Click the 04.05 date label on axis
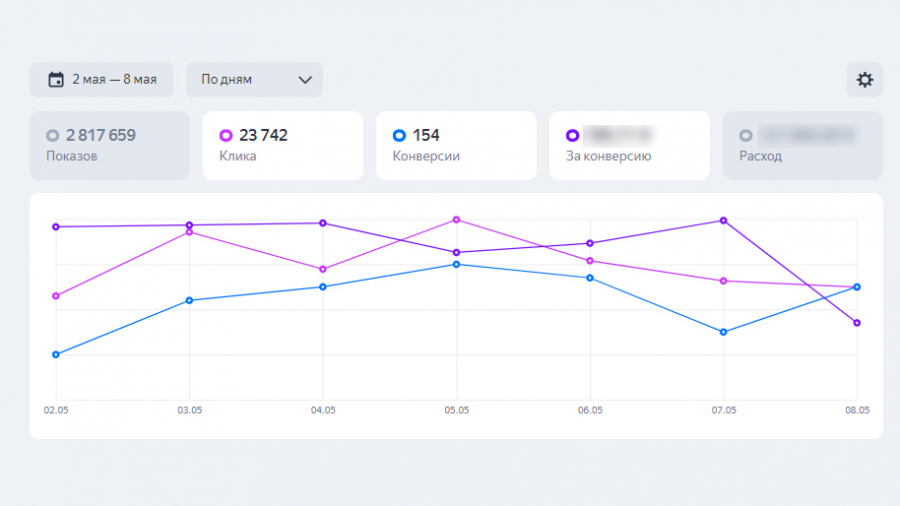This screenshot has height=506, width=900. [323, 410]
